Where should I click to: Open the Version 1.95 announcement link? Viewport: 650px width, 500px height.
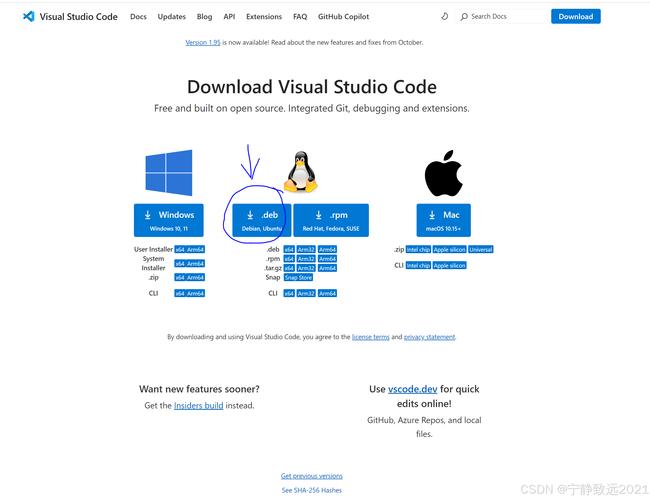(x=203, y=42)
